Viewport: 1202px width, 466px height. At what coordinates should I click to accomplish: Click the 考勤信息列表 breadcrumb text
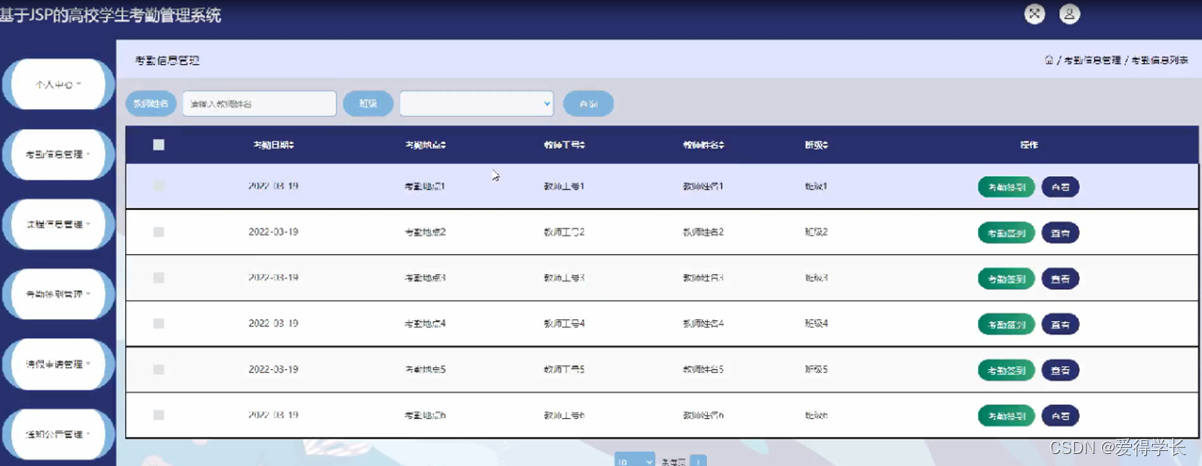[x=1160, y=60]
